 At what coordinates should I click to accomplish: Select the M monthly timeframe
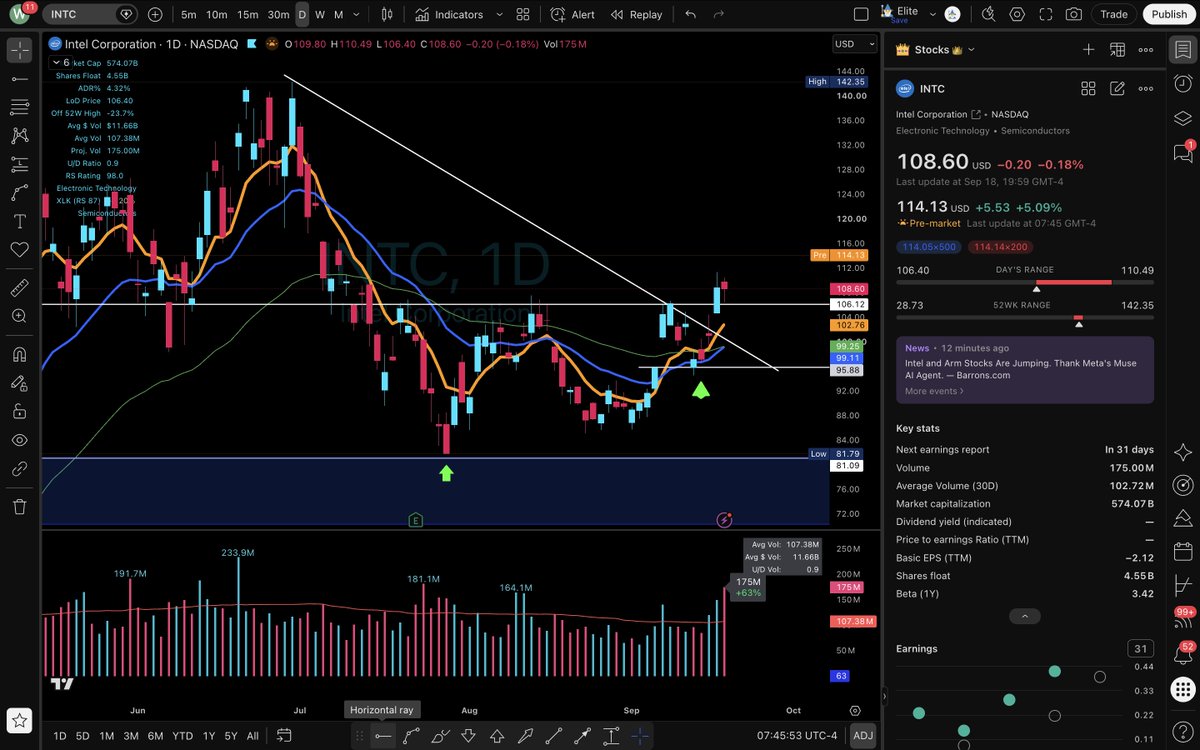pyautogui.click(x=338, y=14)
